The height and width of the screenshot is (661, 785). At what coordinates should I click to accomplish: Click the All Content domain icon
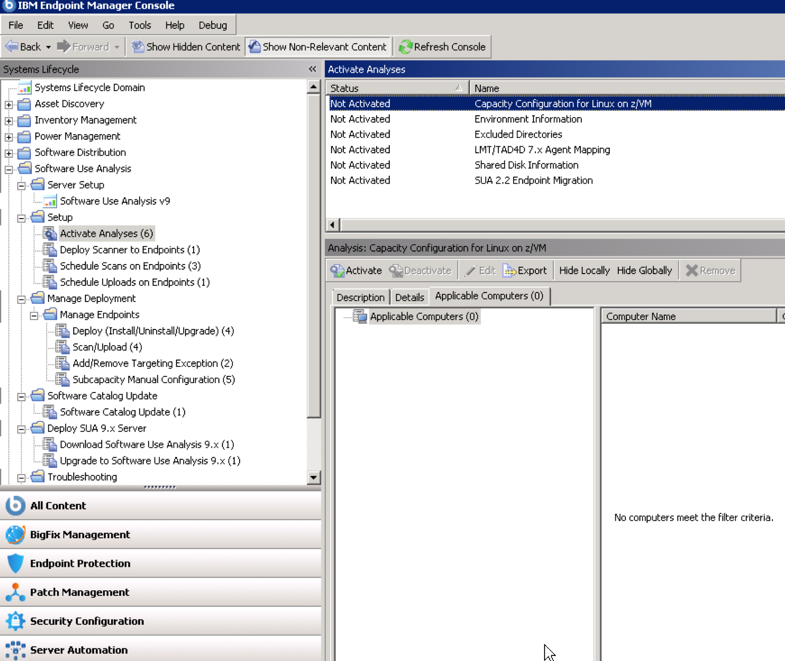[x=15, y=506]
